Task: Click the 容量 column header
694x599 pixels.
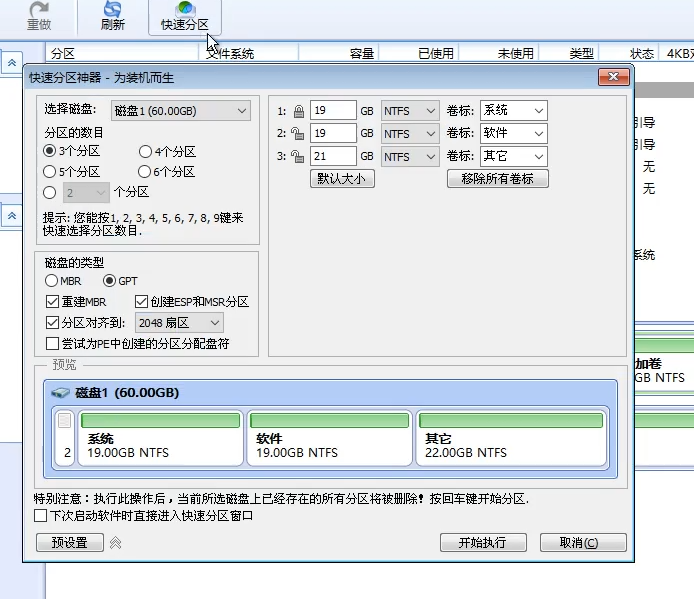Action: [339, 54]
